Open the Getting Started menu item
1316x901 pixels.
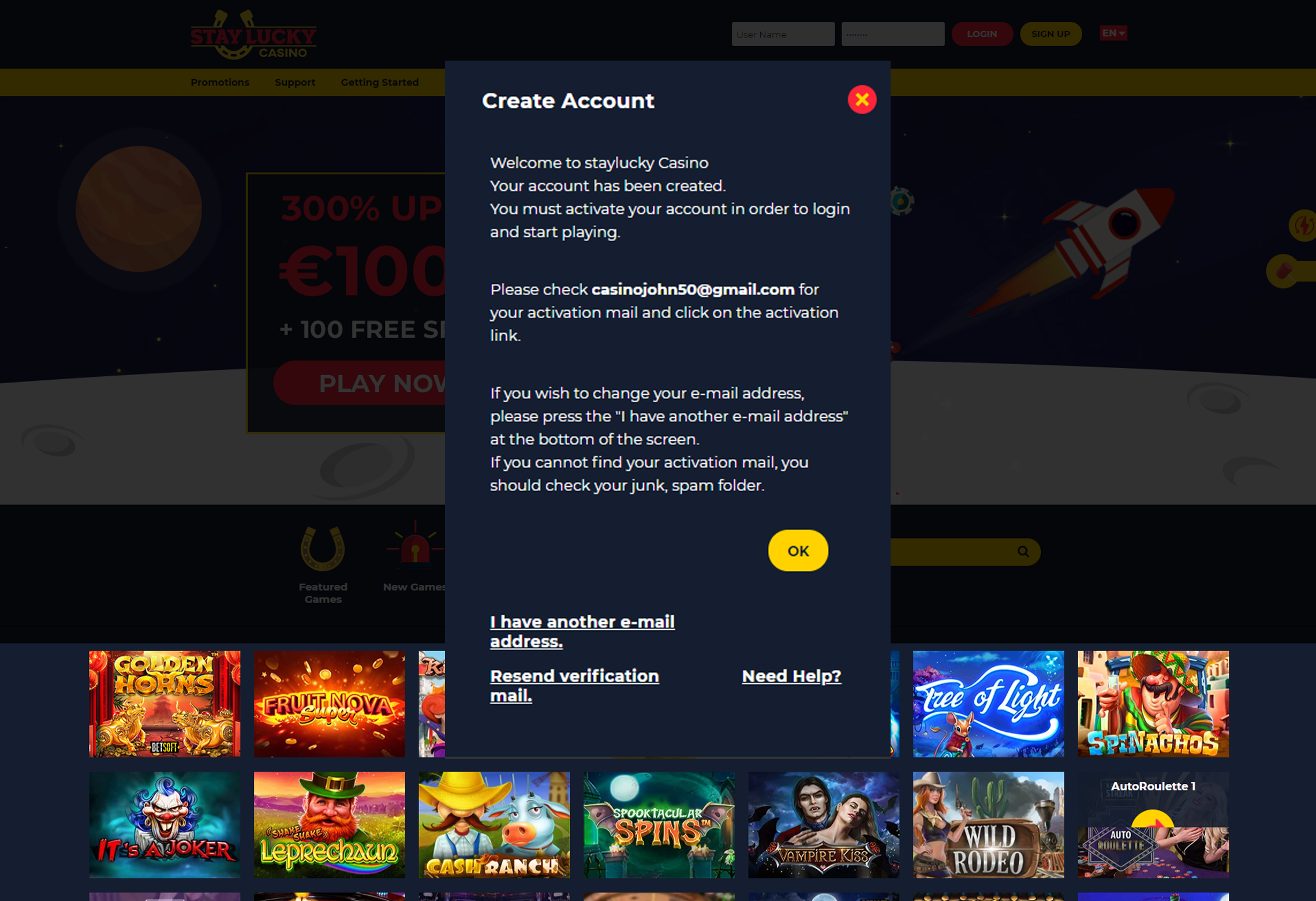point(380,82)
